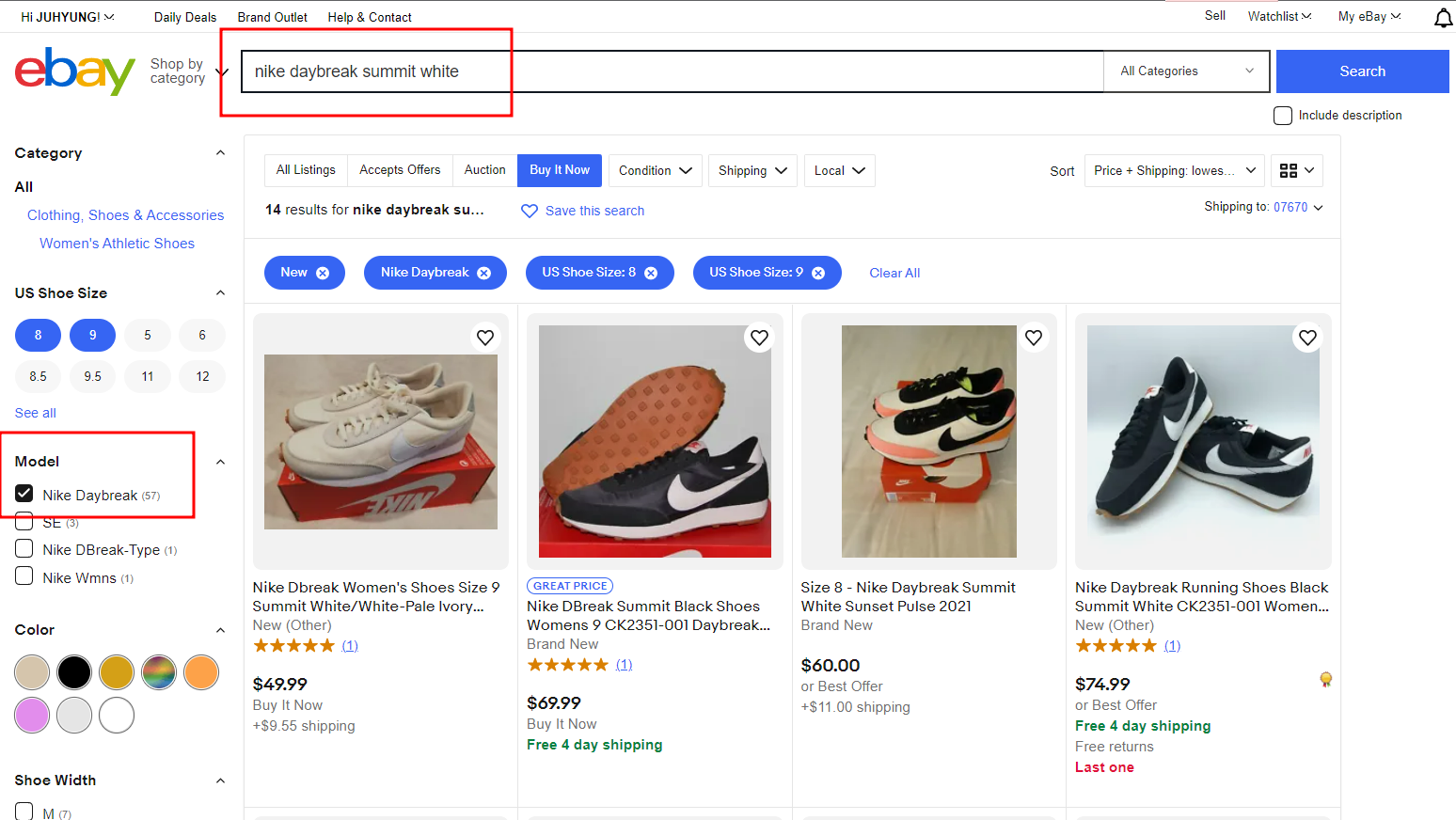
Task: Open the gallery view layout options
Action: pos(1297,170)
